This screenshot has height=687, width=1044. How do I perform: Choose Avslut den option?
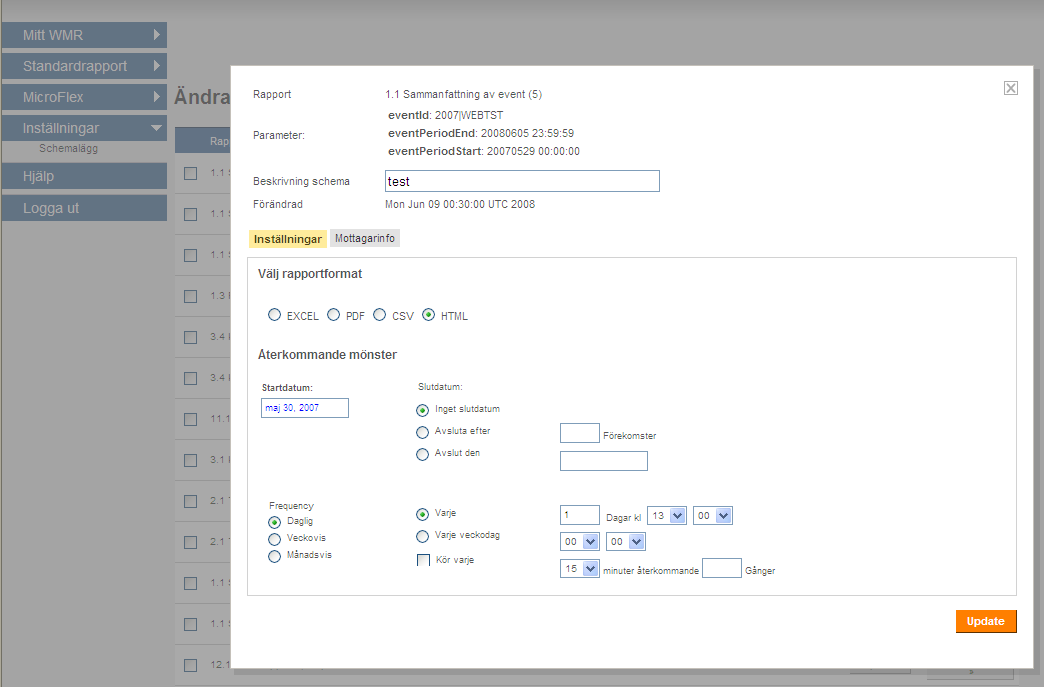[422, 455]
